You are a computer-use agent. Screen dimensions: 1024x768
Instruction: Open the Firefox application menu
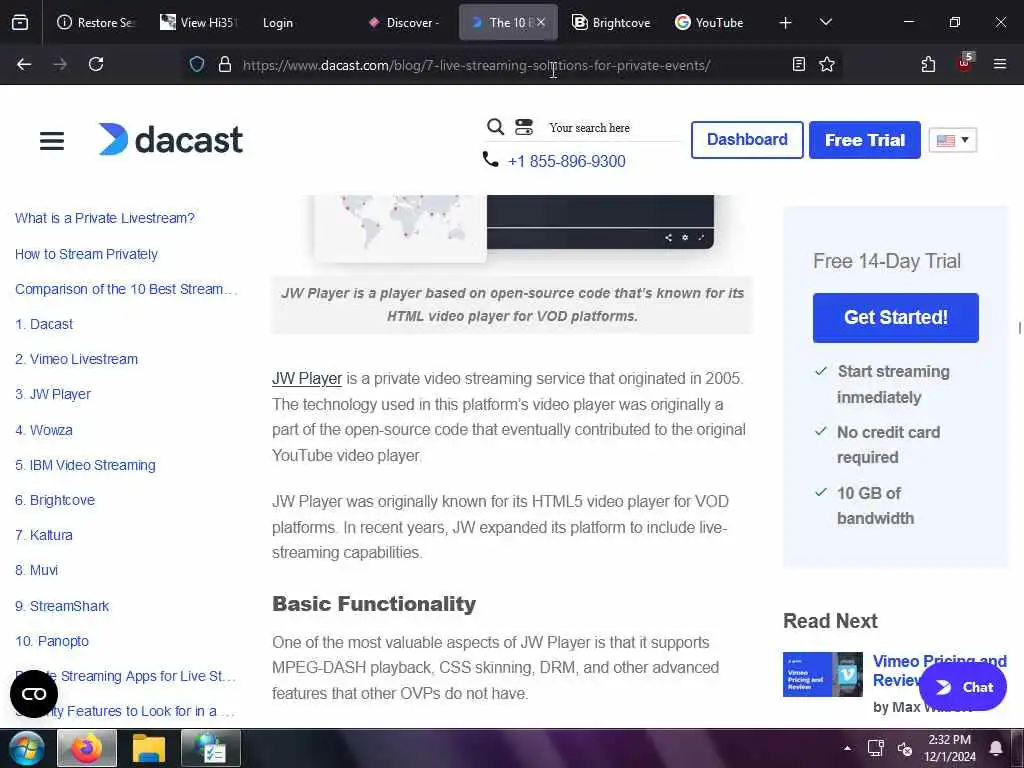coord(1000,64)
